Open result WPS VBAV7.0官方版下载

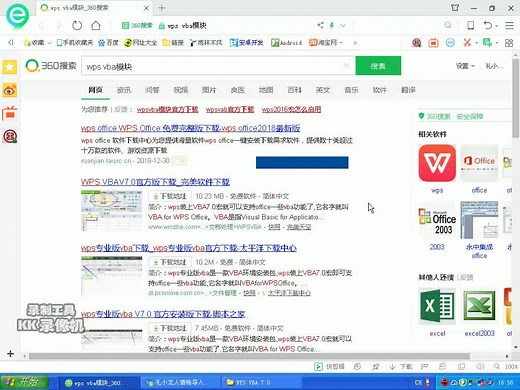[155, 182]
